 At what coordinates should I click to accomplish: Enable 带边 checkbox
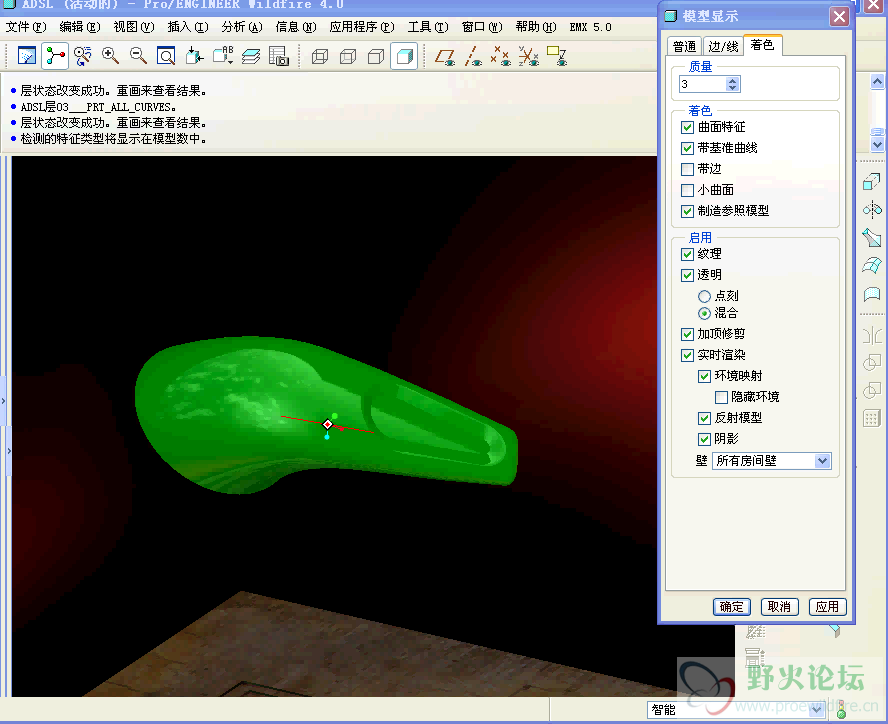688,169
